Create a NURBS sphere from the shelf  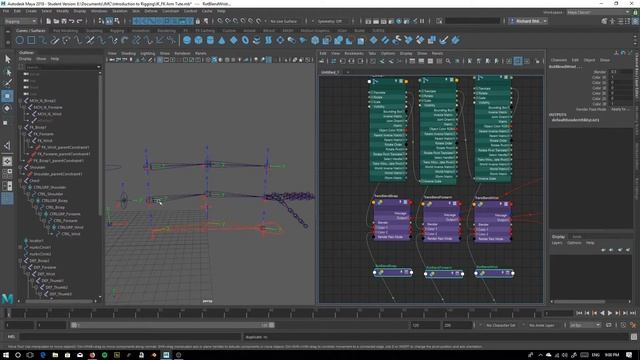187,40
